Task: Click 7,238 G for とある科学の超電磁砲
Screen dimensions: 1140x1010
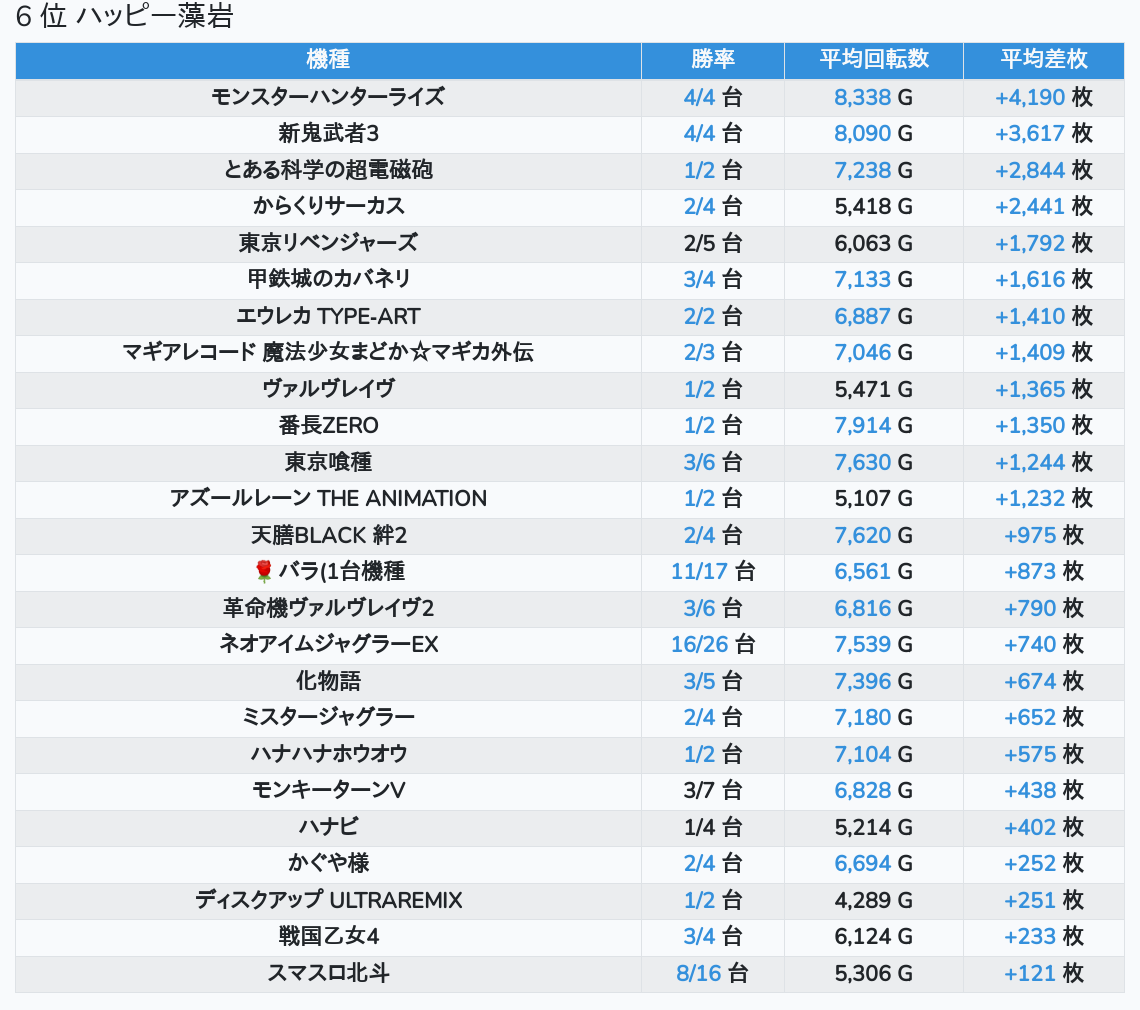Action: point(862,170)
